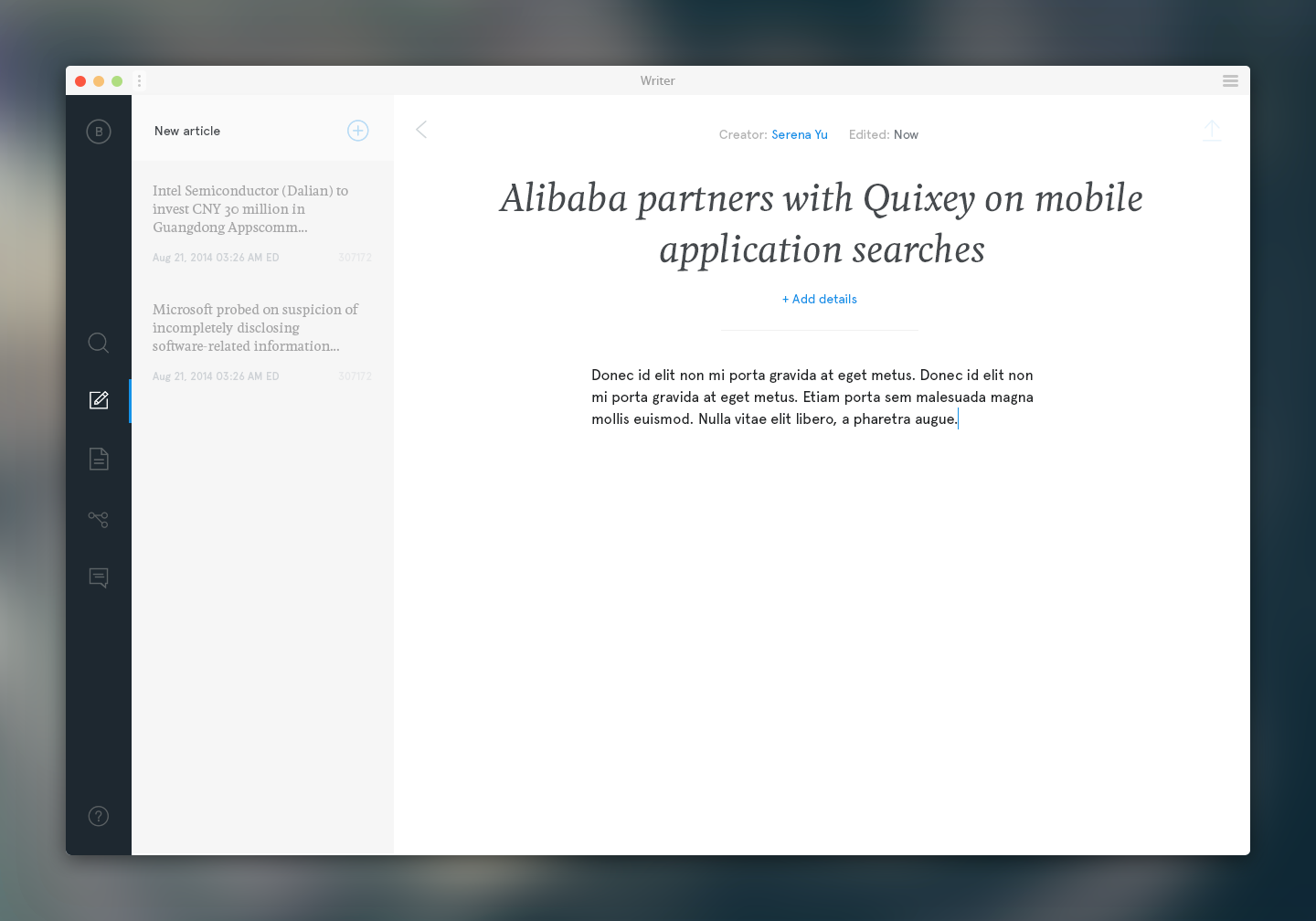Open search with the magnifier icon
This screenshot has height=921, width=1316.
(99, 343)
